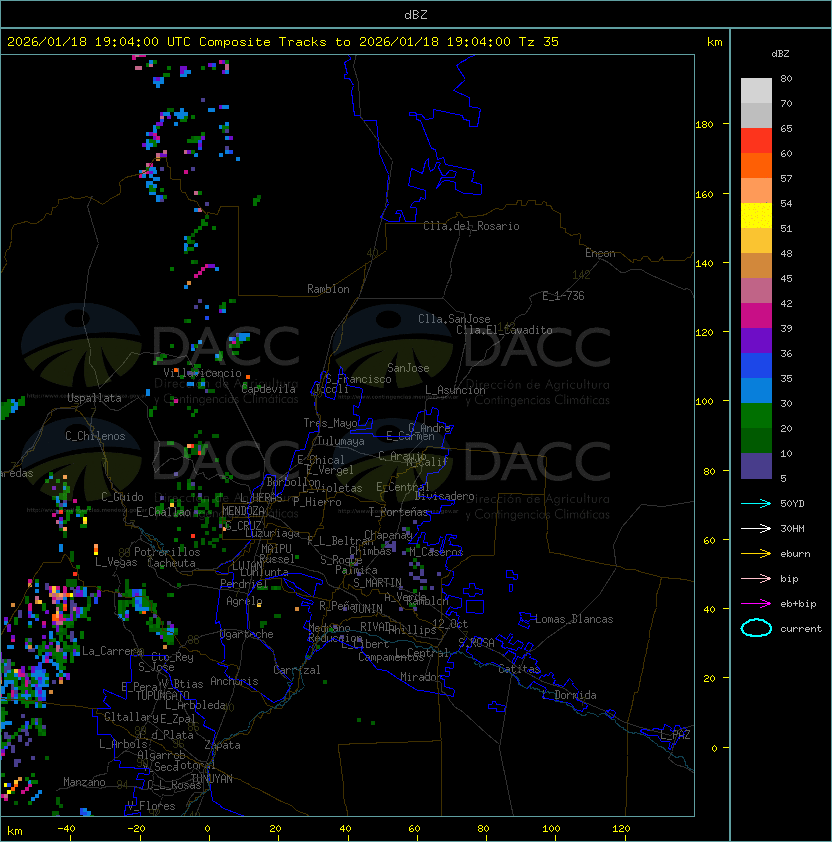Click the 'SanJose' map label near S_Francisco

click(408, 368)
